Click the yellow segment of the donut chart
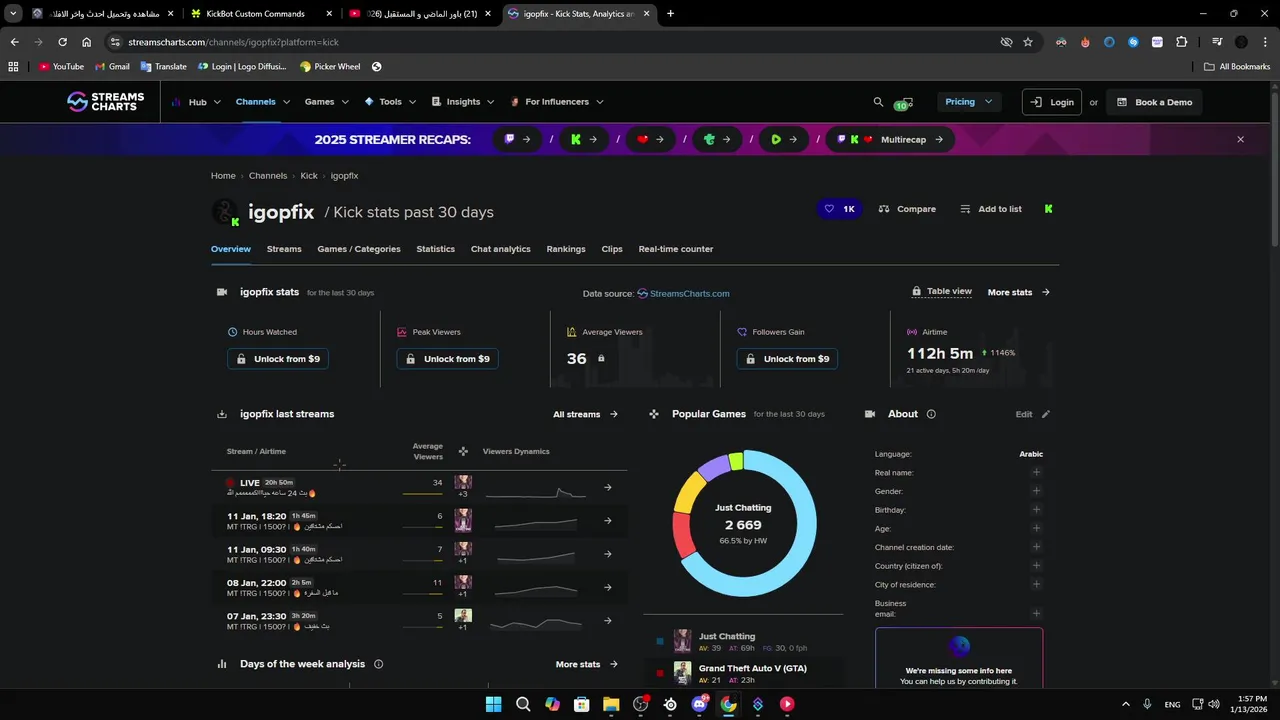The width and height of the screenshot is (1280, 720). click(x=689, y=491)
